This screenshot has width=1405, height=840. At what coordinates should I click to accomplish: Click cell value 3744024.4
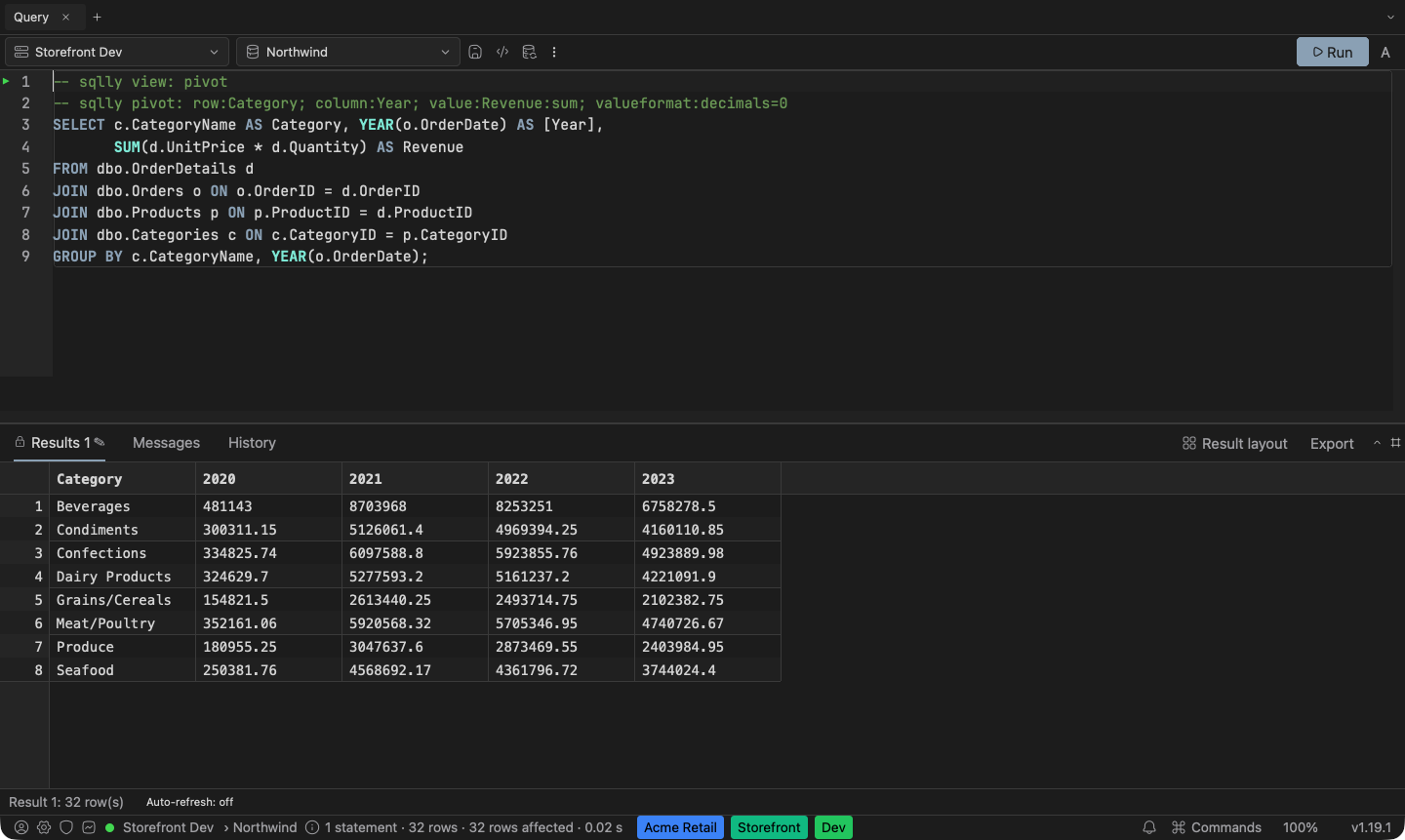click(707, 670)
